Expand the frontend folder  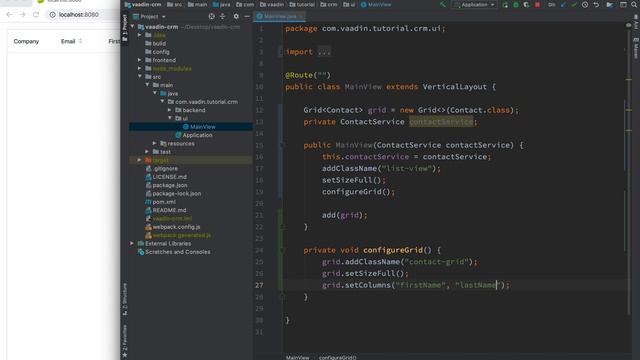point(140,60)
